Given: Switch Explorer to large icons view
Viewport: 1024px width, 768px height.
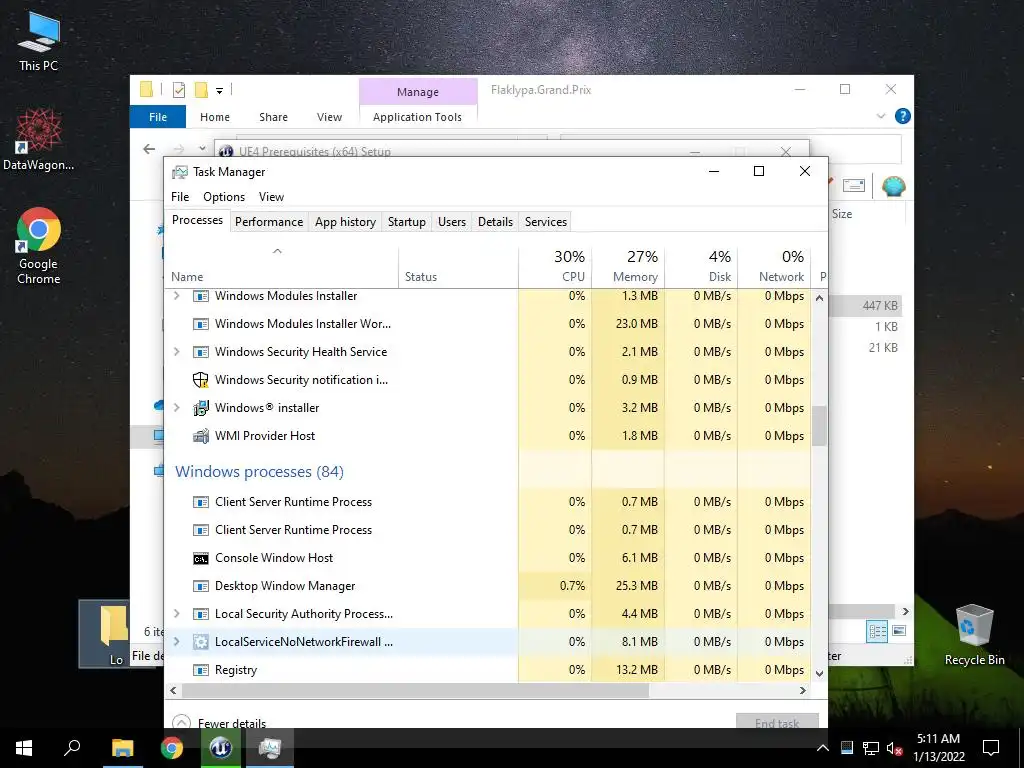Looking at the screenshot, I should [x=899, y=631].
